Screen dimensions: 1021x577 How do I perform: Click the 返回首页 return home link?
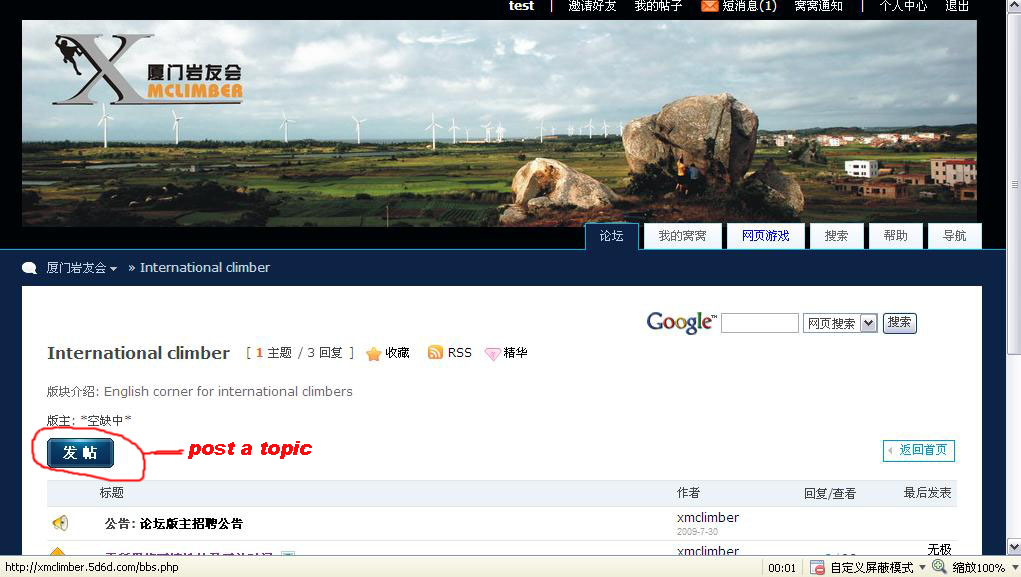pyautogui.click(x=919, y=450)
